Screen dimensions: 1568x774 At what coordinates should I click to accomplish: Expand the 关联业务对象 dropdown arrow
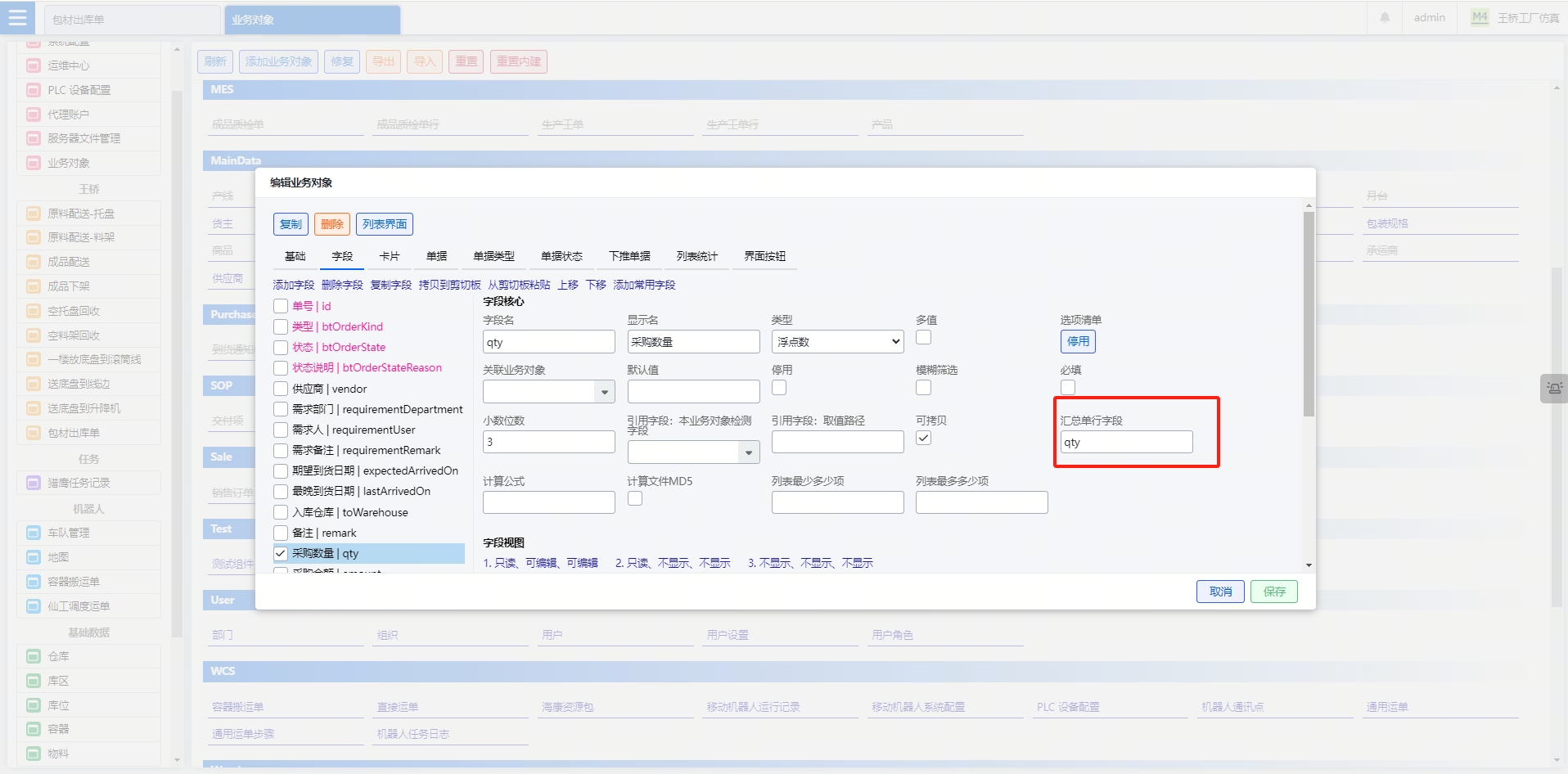pyautogui.click(x=605, y=392)
